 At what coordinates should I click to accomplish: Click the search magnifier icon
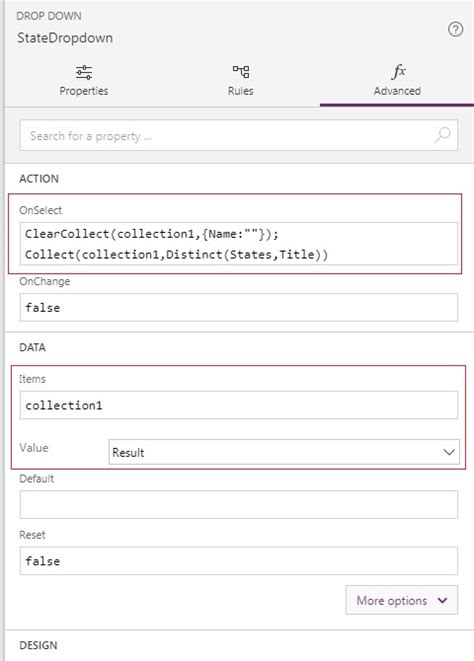(443, 135)
